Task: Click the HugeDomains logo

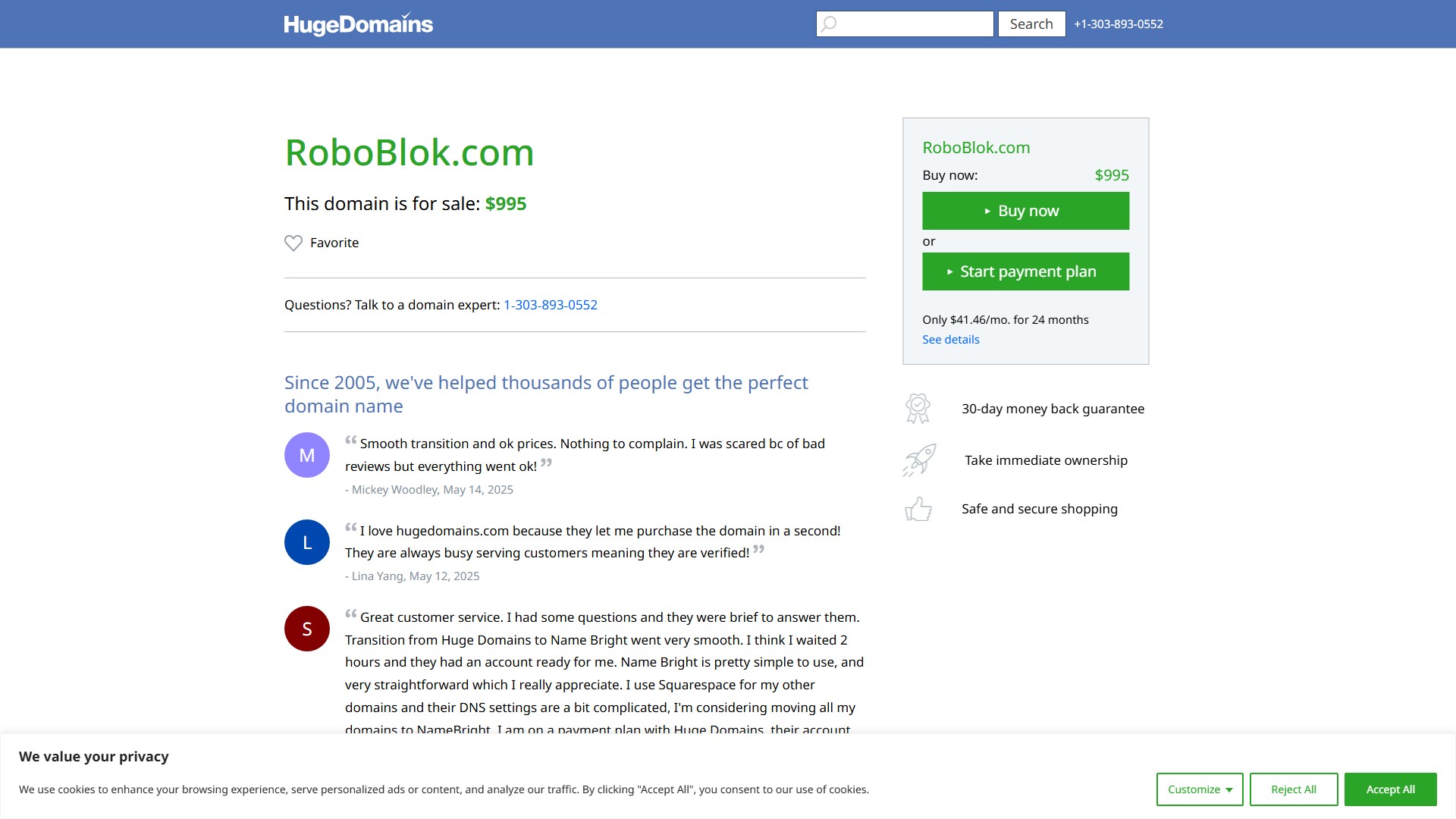Action: click(358, 24)
